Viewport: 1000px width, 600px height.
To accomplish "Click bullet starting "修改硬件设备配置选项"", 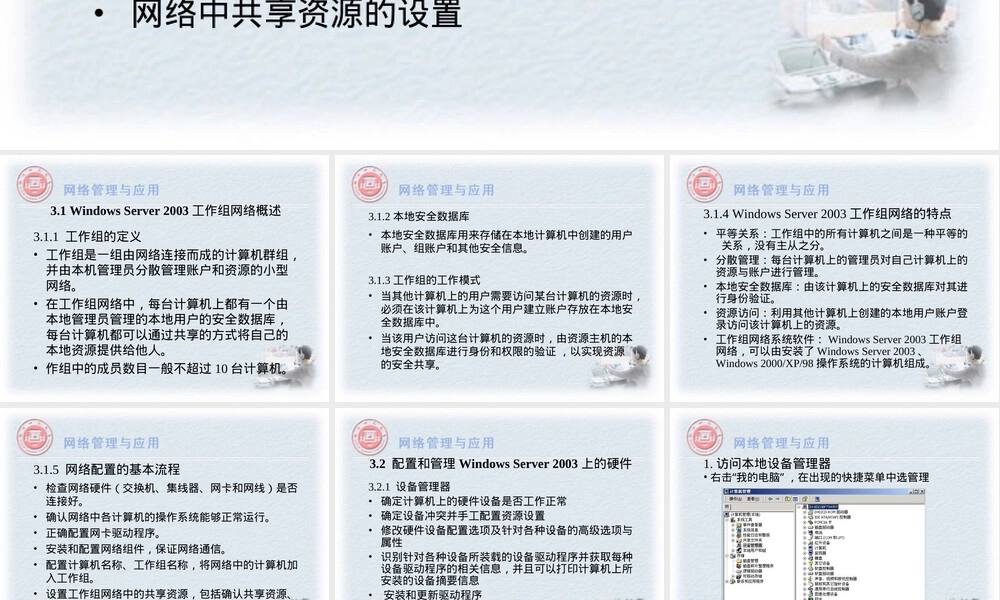I will (506, 536).
